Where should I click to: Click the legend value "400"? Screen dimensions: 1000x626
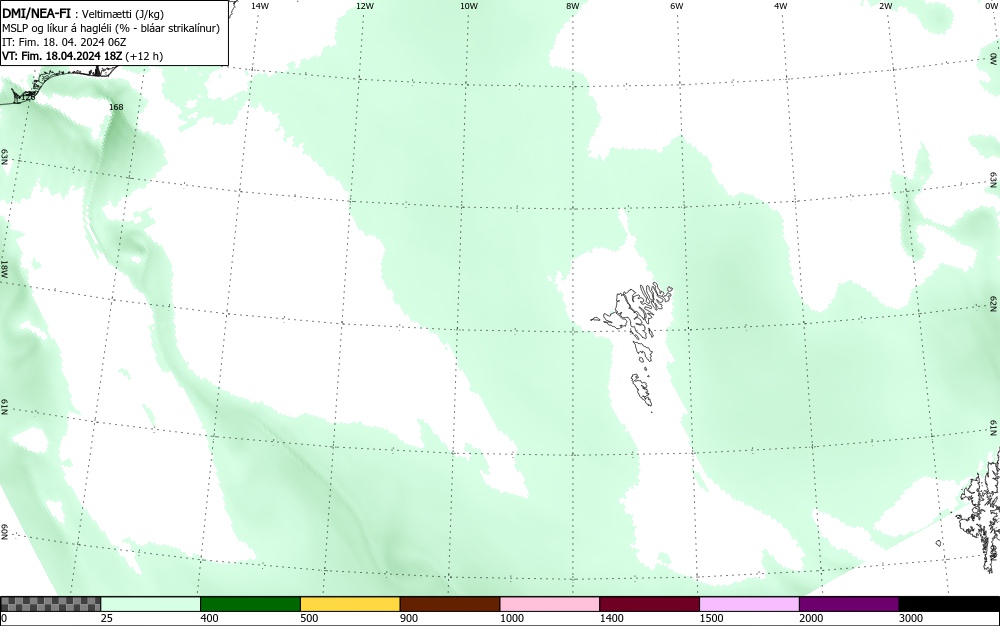pos(209,618)
